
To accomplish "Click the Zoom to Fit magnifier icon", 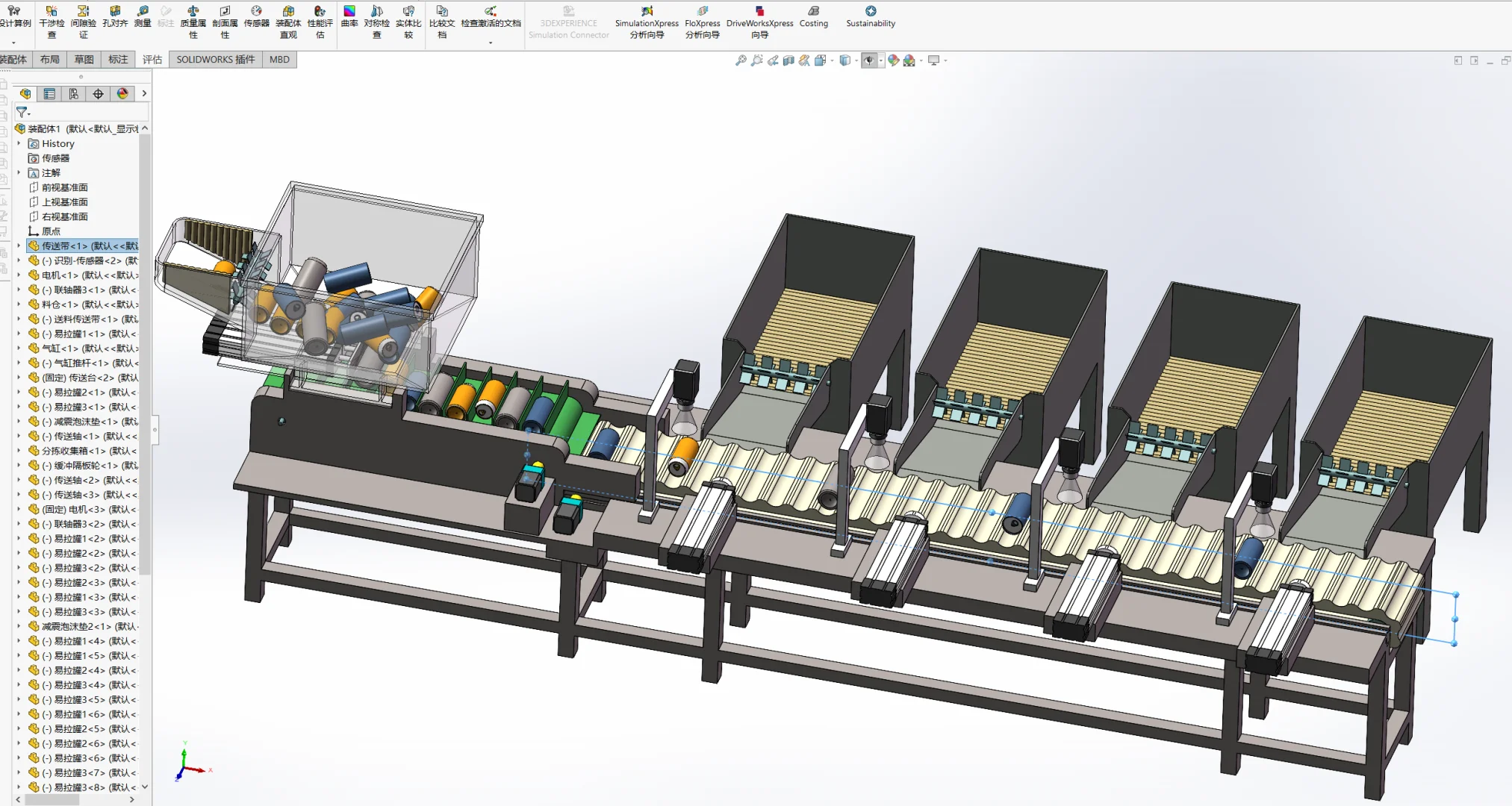I will (741, 60).
